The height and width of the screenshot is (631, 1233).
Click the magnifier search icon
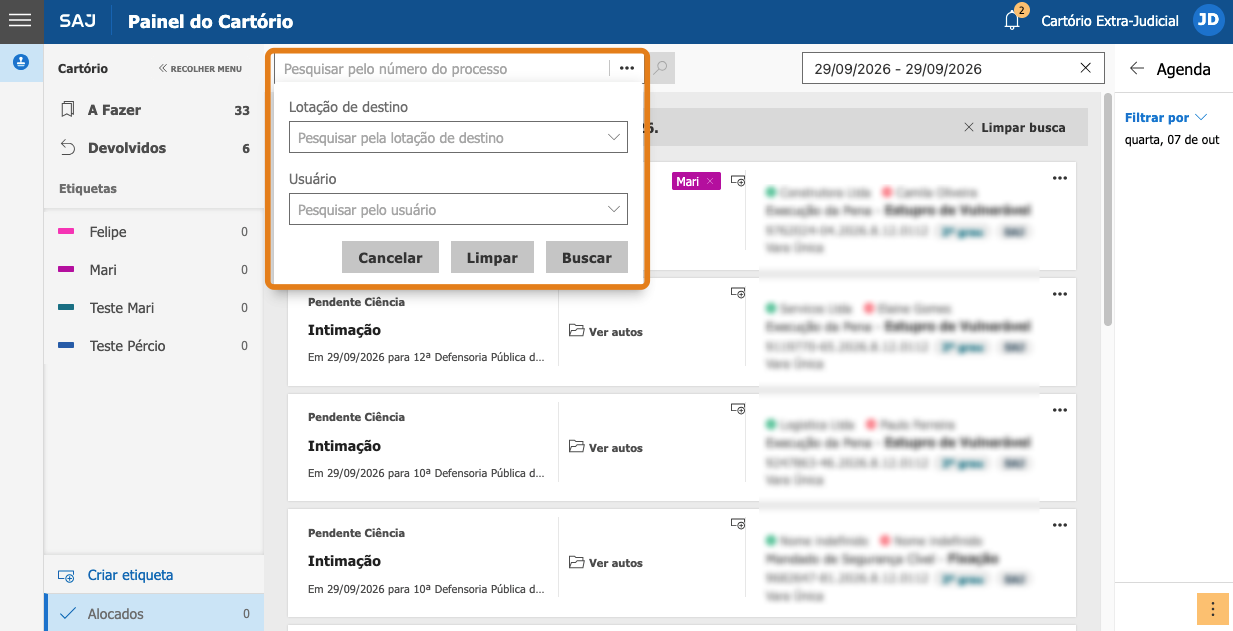661,69
